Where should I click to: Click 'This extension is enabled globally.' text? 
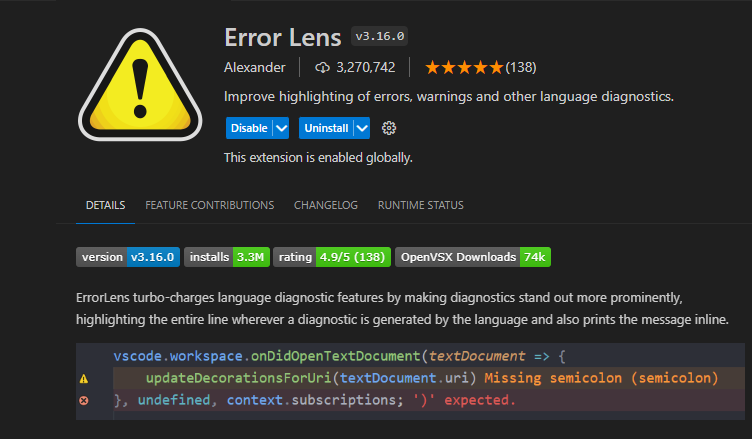coord(318,158)
